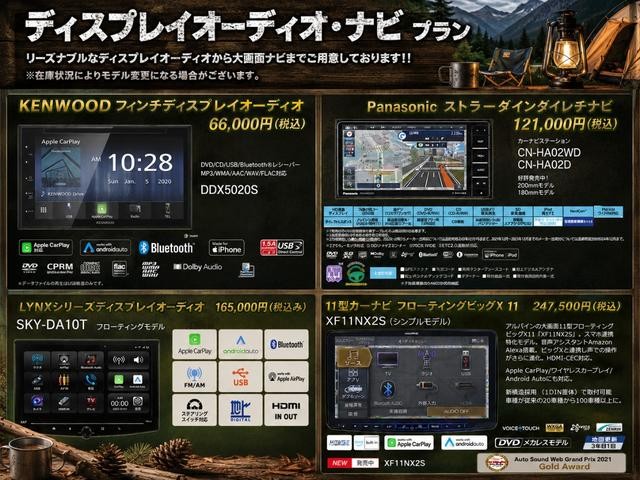Click the price 247,500円(税込)
Image resolution: width=640 pixels, height=480 pixels.
pyautogui.click(x=576, y=306)
